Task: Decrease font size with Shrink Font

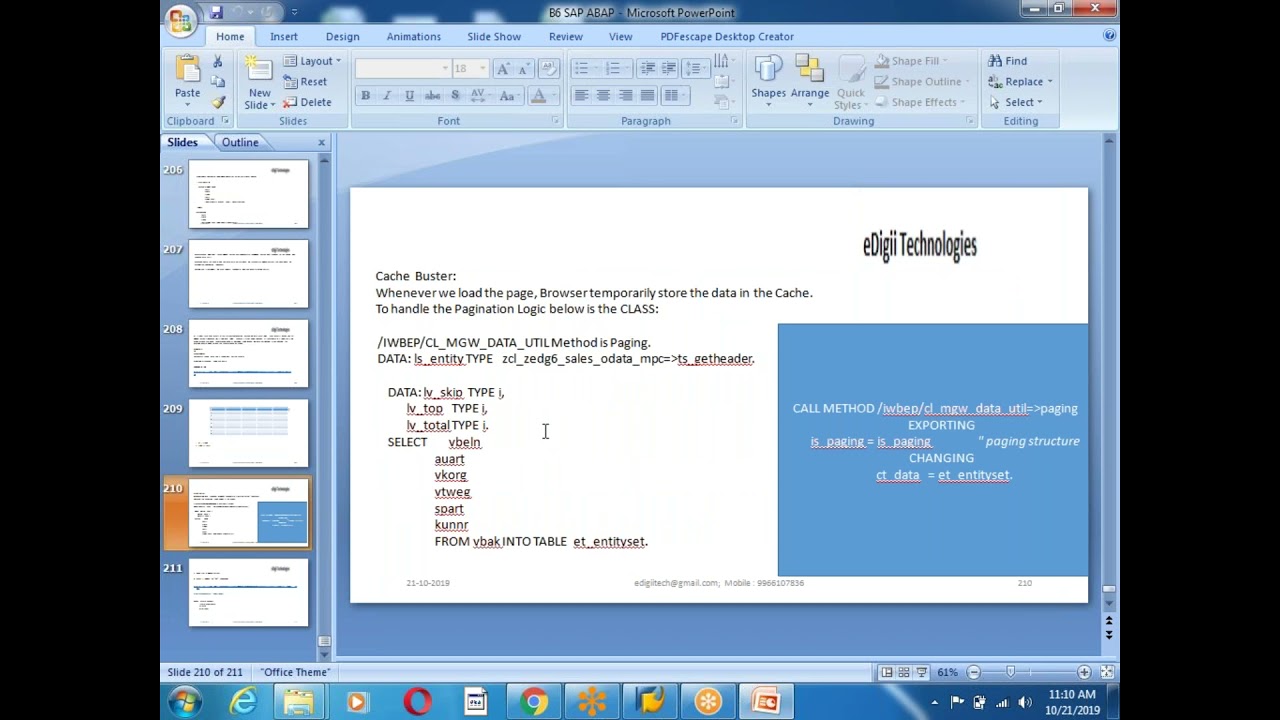Action: pos(524,69)
